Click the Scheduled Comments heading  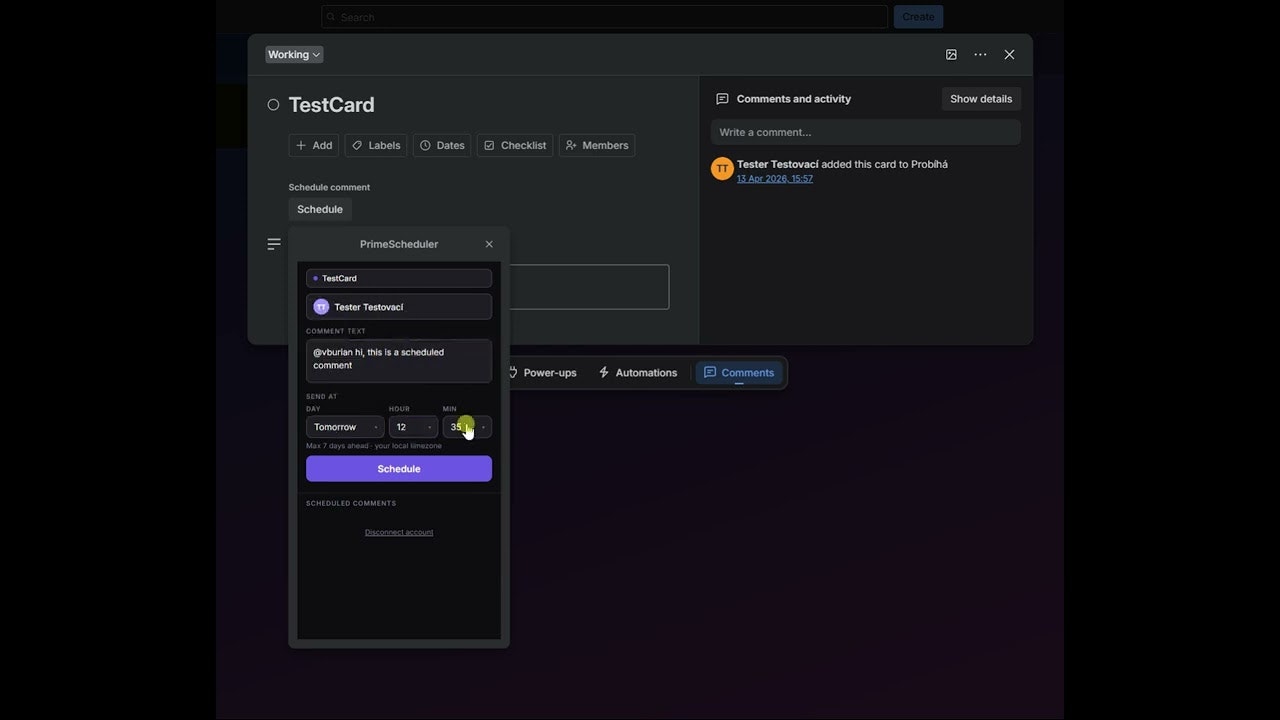coord(351,503)
